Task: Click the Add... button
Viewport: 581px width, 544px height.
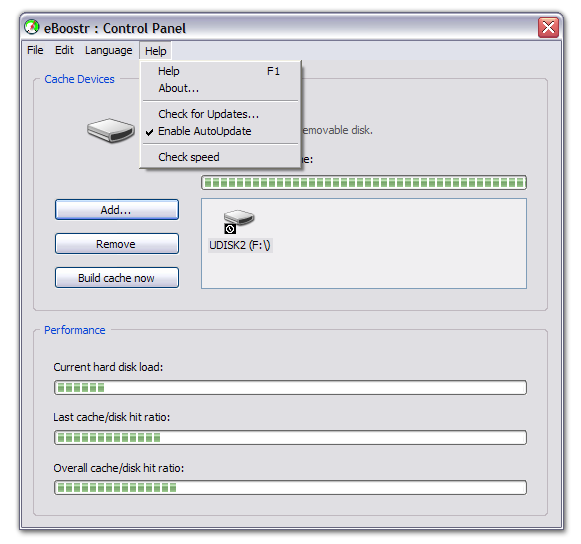Action: pos(117,210)
